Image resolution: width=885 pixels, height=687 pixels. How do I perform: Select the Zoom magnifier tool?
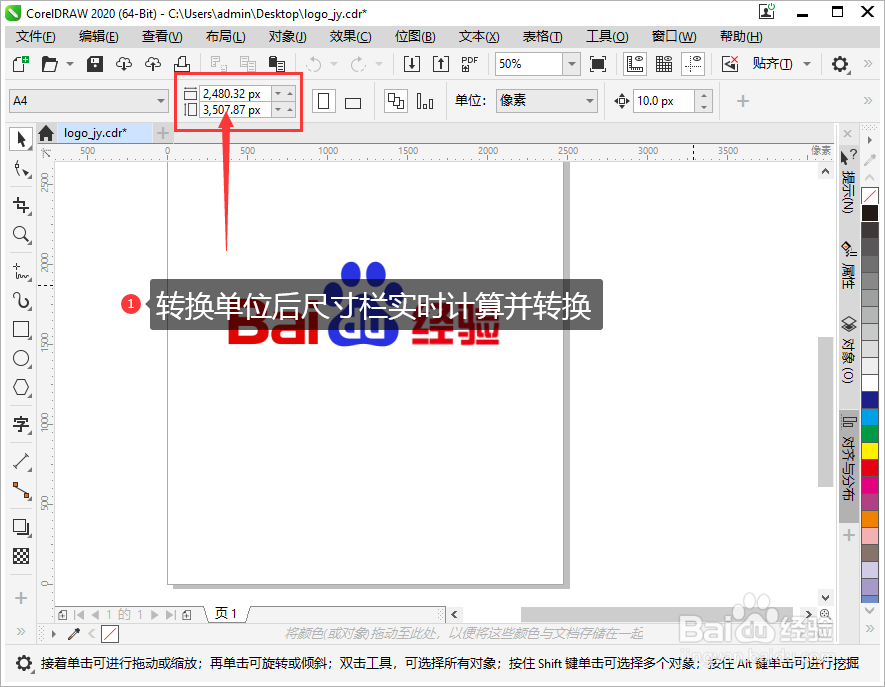21,234
